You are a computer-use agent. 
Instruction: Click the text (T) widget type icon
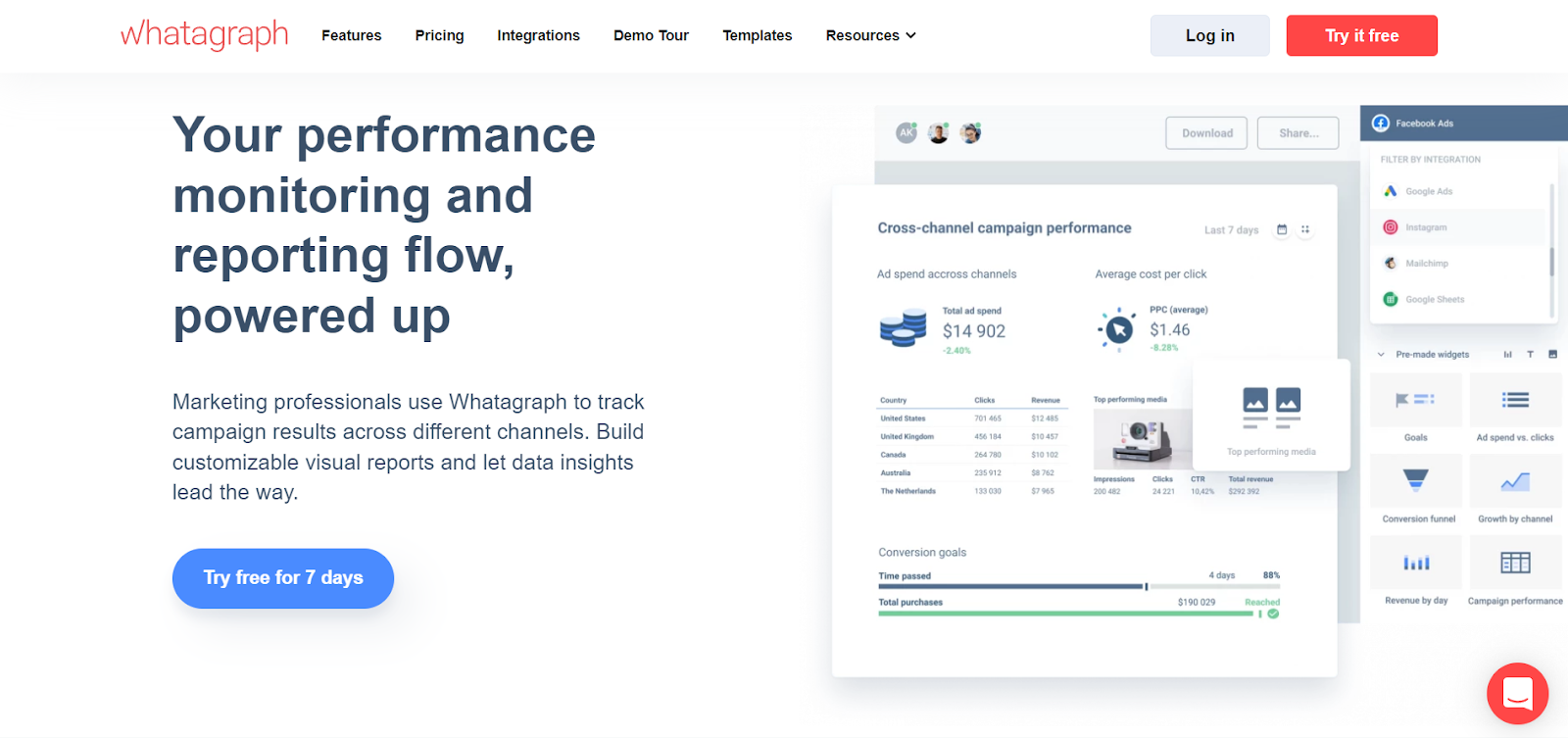point(1530,355)
